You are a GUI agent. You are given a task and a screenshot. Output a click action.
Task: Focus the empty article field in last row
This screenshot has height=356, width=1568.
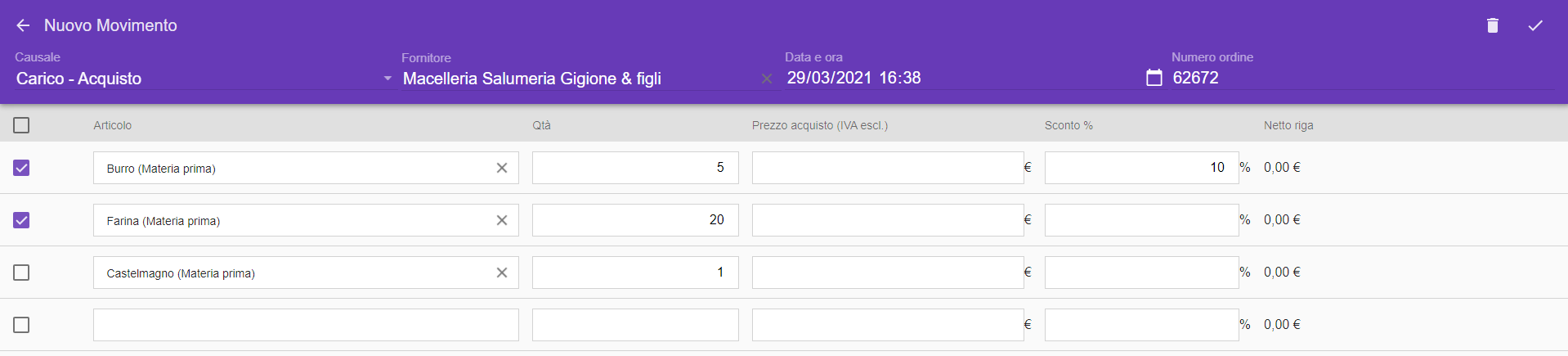tap(306, 325)
